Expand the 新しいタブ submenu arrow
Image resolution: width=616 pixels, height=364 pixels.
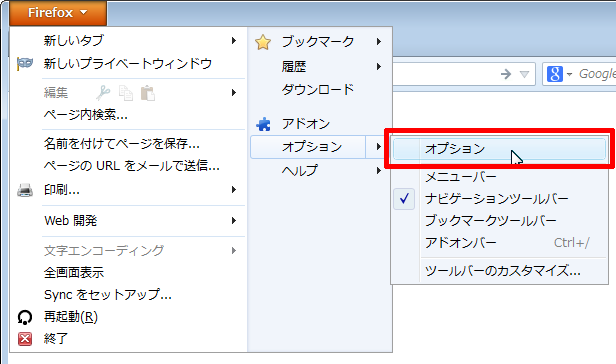pos(234,40)
